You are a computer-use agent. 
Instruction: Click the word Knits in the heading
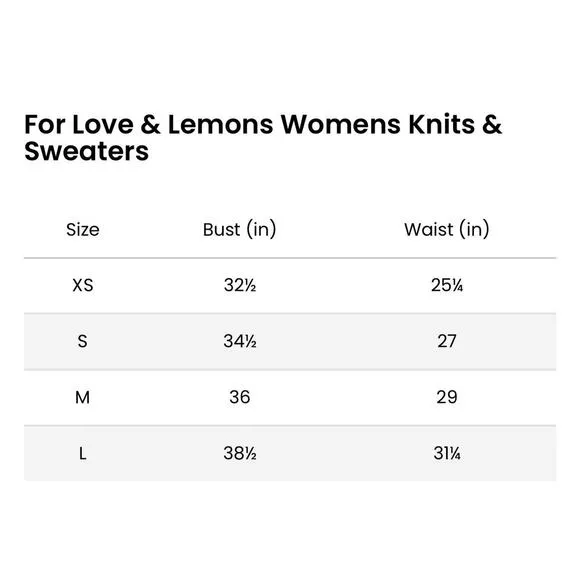click(x=442, y=124)
